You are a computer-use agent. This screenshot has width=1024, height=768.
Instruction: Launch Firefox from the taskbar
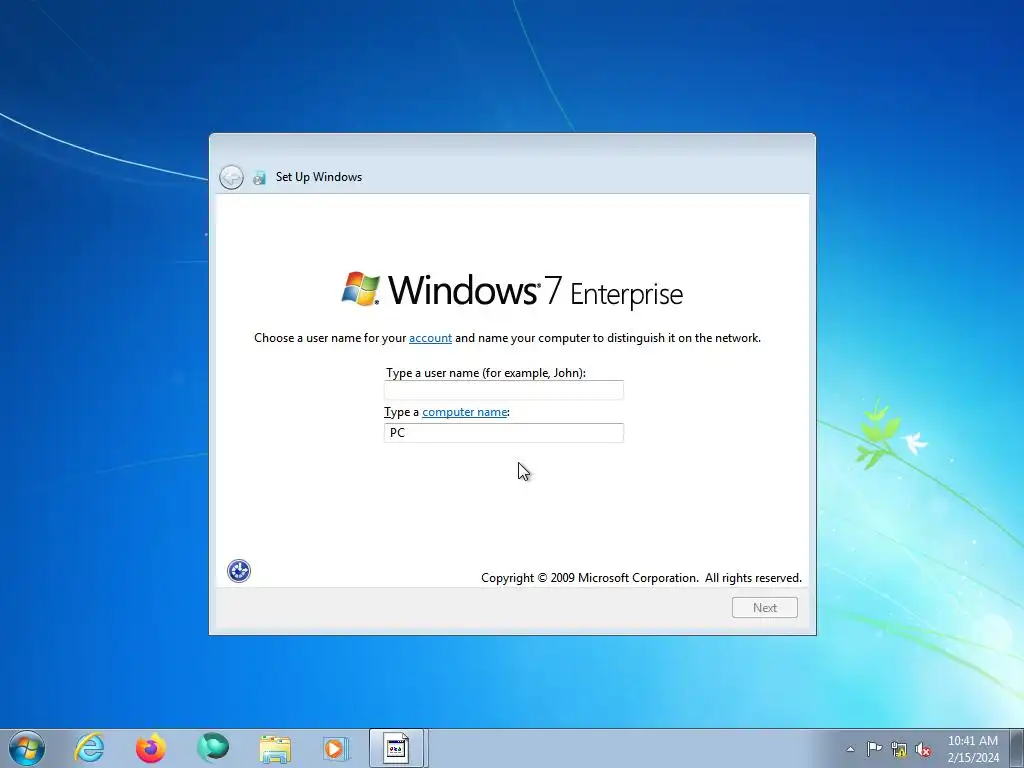(x=151, y=748)
